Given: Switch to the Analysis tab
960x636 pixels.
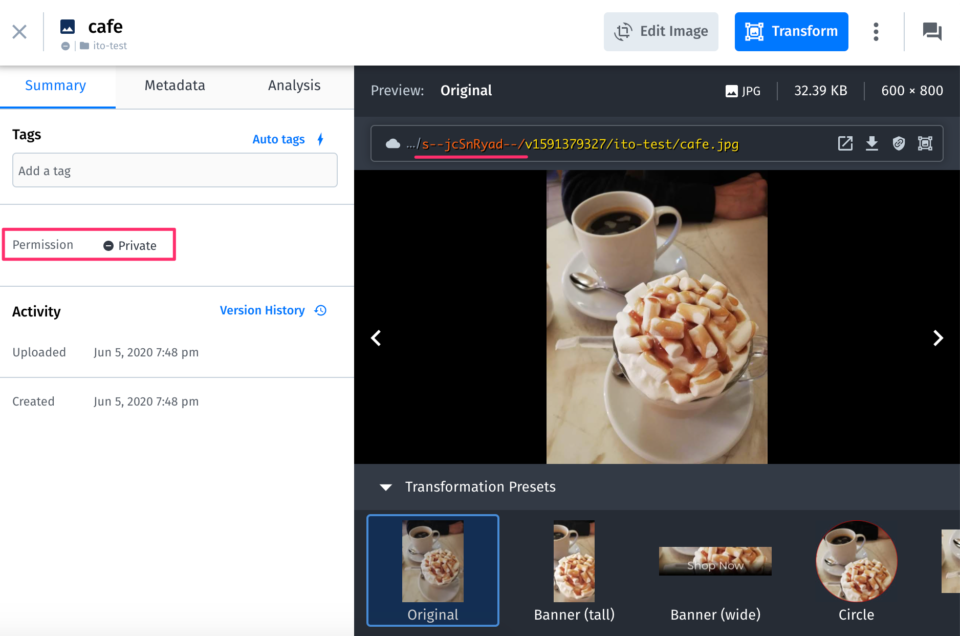Looking at the screenshot, I should click(293, 85).
